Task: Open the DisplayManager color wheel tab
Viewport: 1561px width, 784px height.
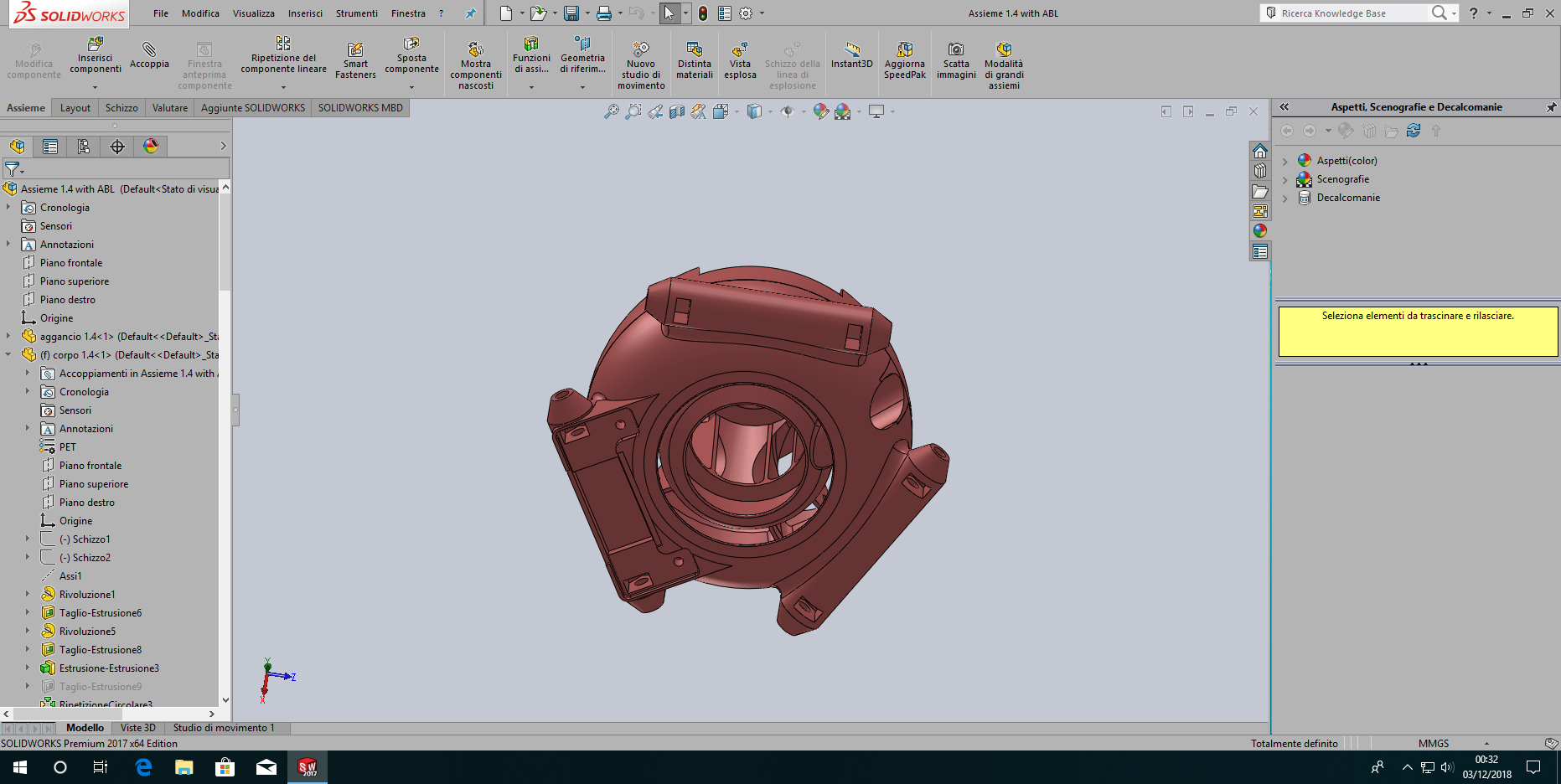Action: pyautogui.click(x=151, y=147)
